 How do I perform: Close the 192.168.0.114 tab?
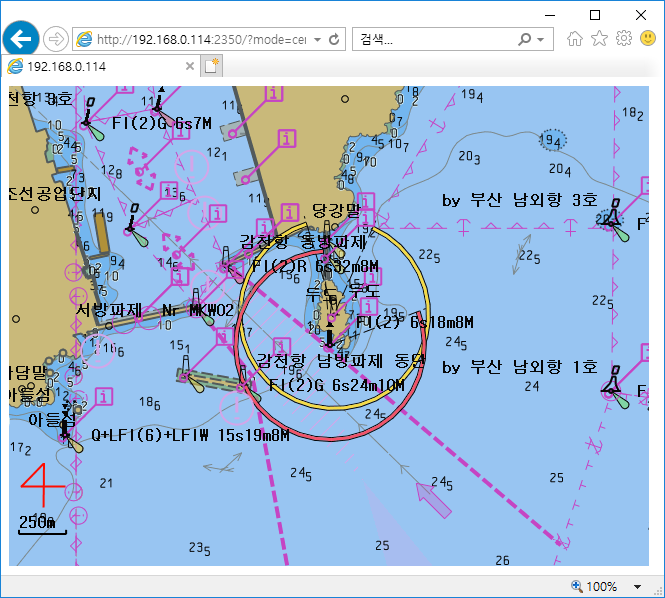[188, 66]
